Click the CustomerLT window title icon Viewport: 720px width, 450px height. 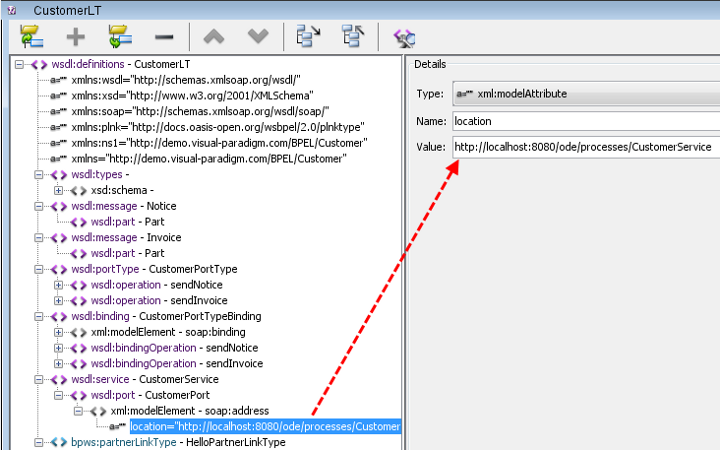click(x=12, y=10)
